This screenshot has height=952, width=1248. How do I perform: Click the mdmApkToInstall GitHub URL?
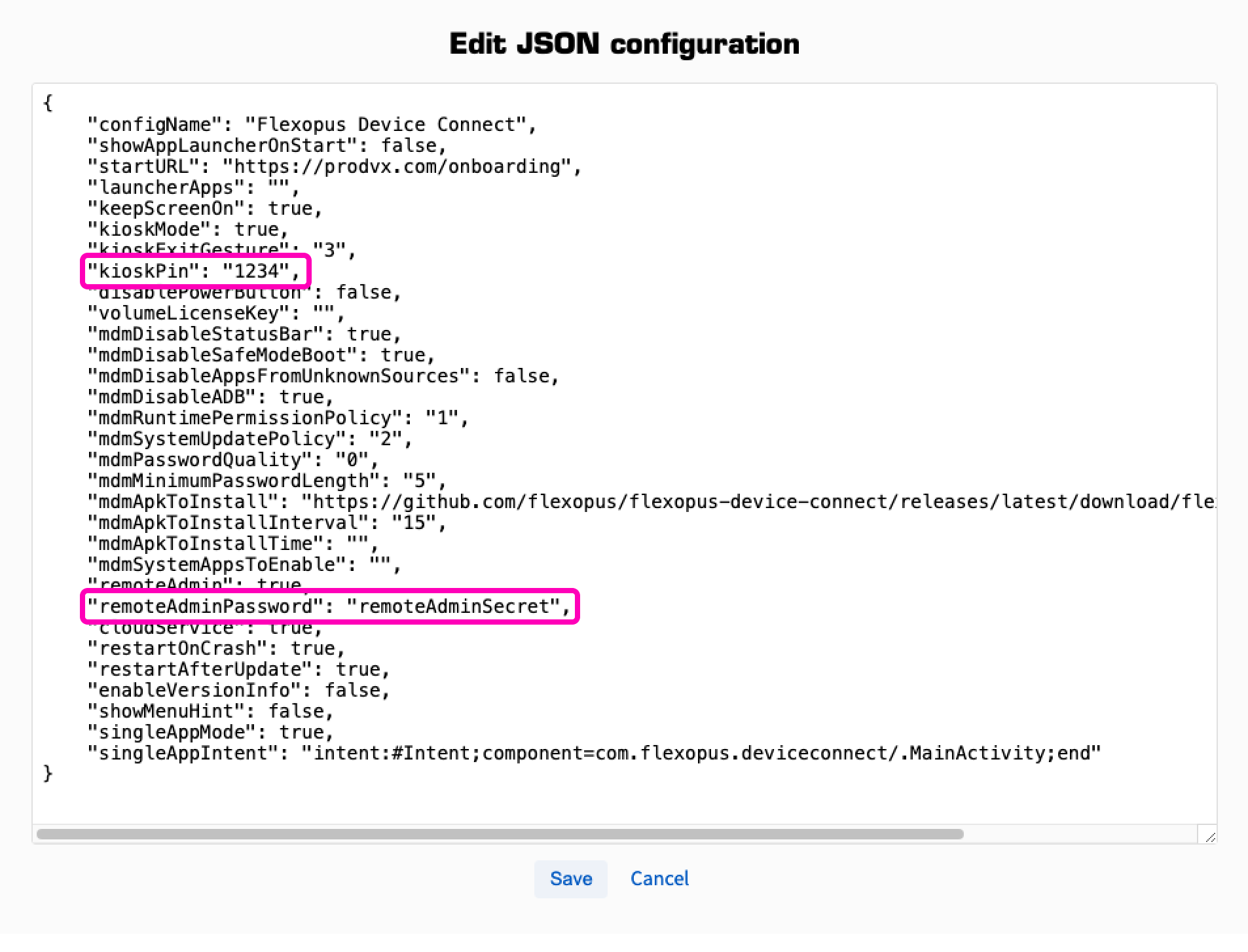coord(753,502)
